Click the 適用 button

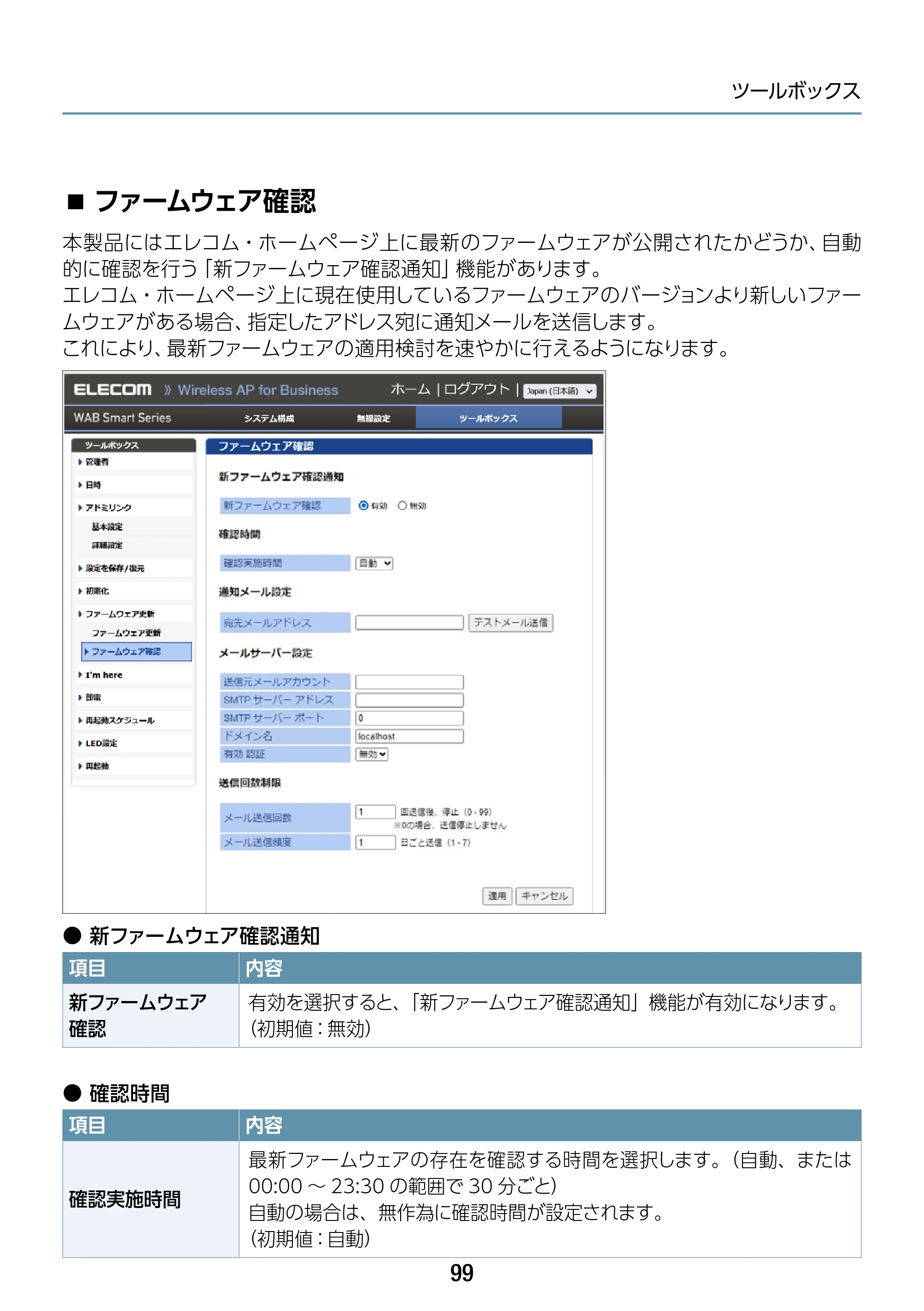(497, 896)
